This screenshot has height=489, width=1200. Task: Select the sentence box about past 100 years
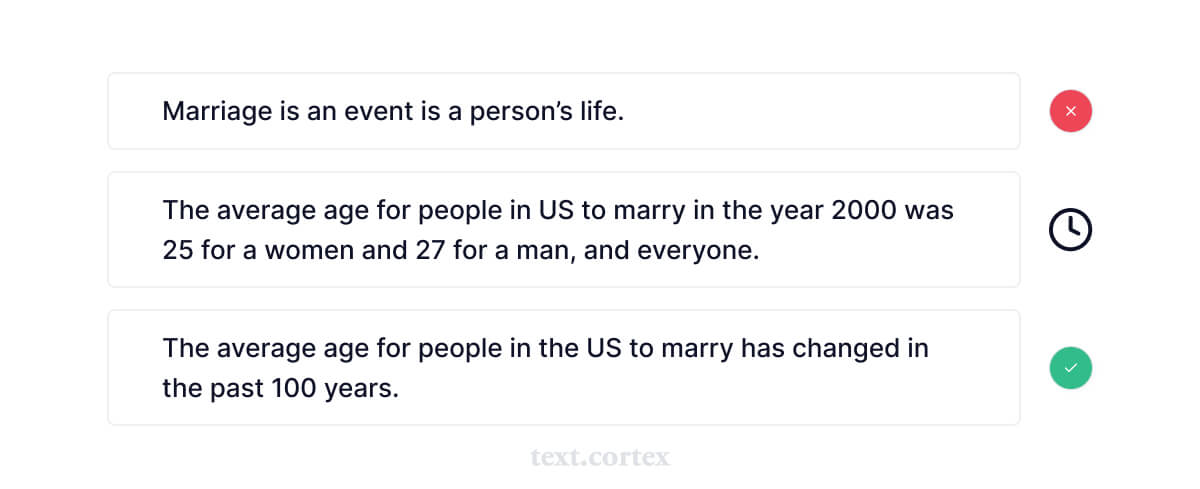click(x=563, y=367)
